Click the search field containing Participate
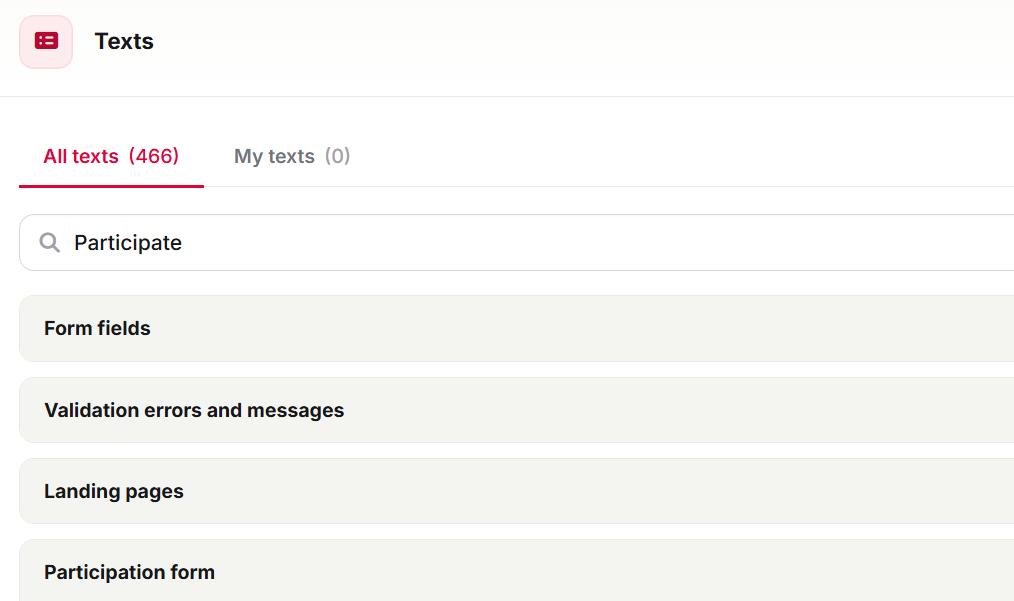Viewport: 1014px width, 601px height. (517, 243)
